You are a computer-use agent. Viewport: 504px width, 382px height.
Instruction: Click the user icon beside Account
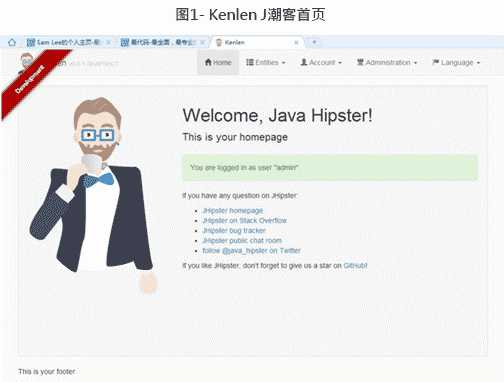pos(304,62)
